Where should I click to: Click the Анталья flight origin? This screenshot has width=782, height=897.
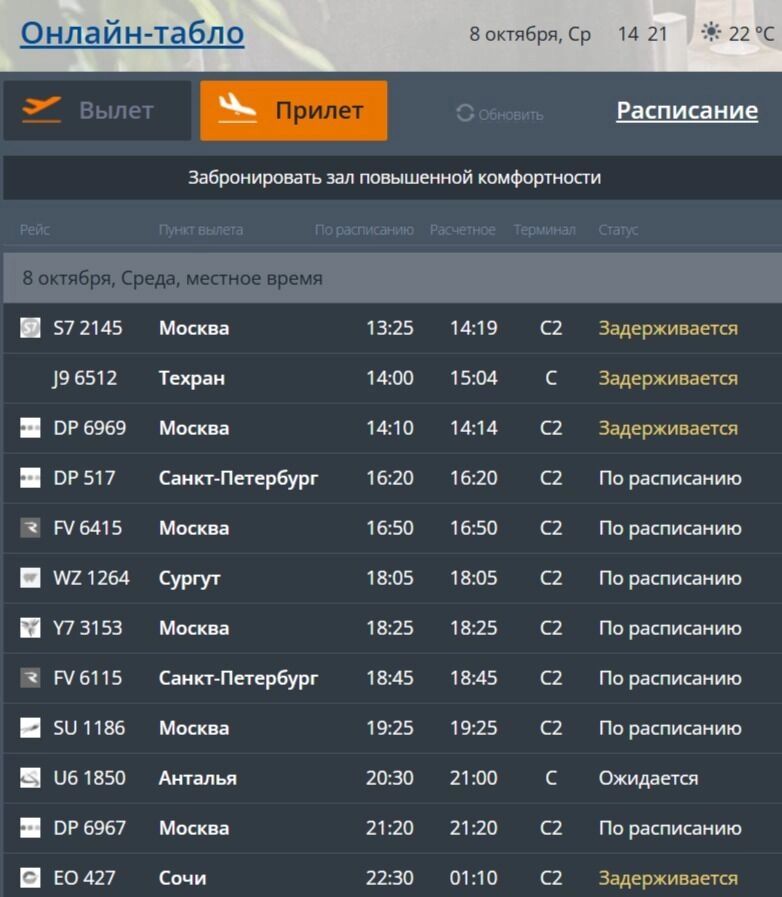198,778
